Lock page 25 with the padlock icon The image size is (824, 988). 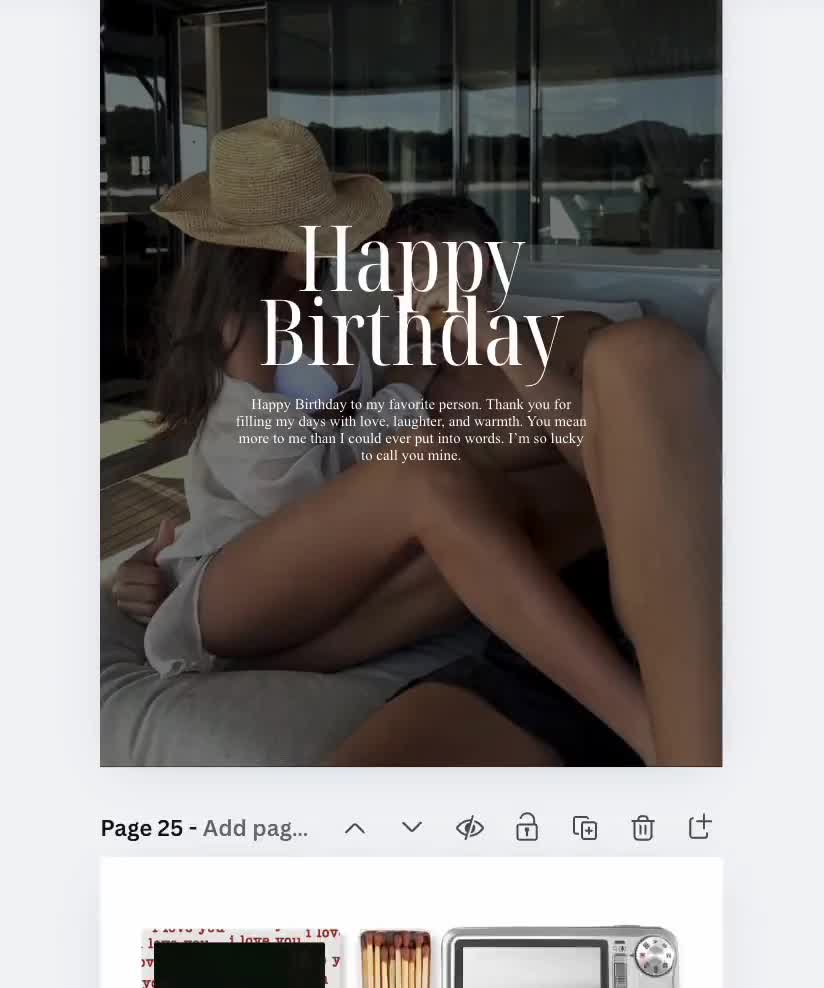[x=527, y=827]
